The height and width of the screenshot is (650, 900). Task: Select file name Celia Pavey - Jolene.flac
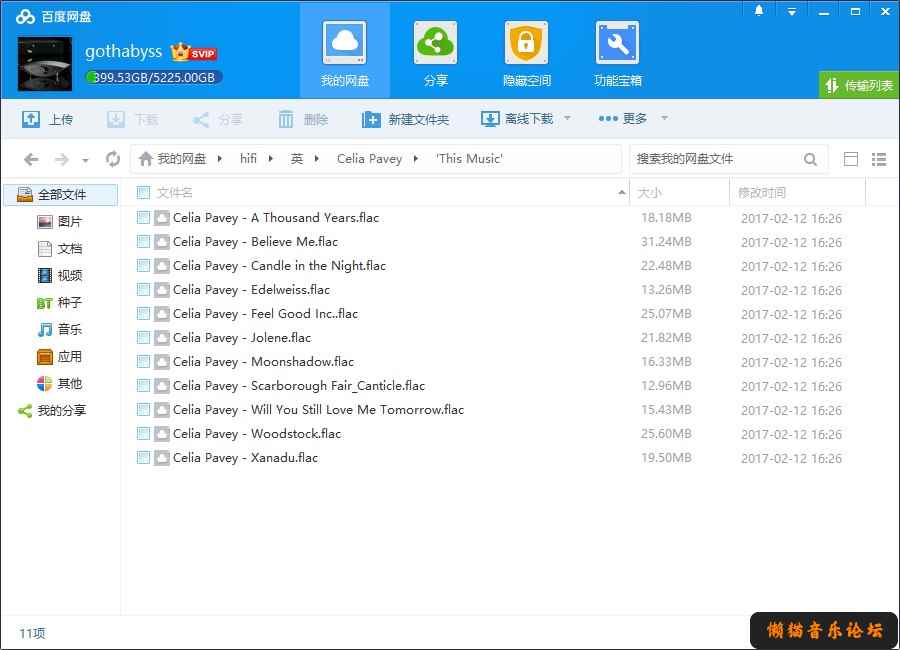coord(242,338)
